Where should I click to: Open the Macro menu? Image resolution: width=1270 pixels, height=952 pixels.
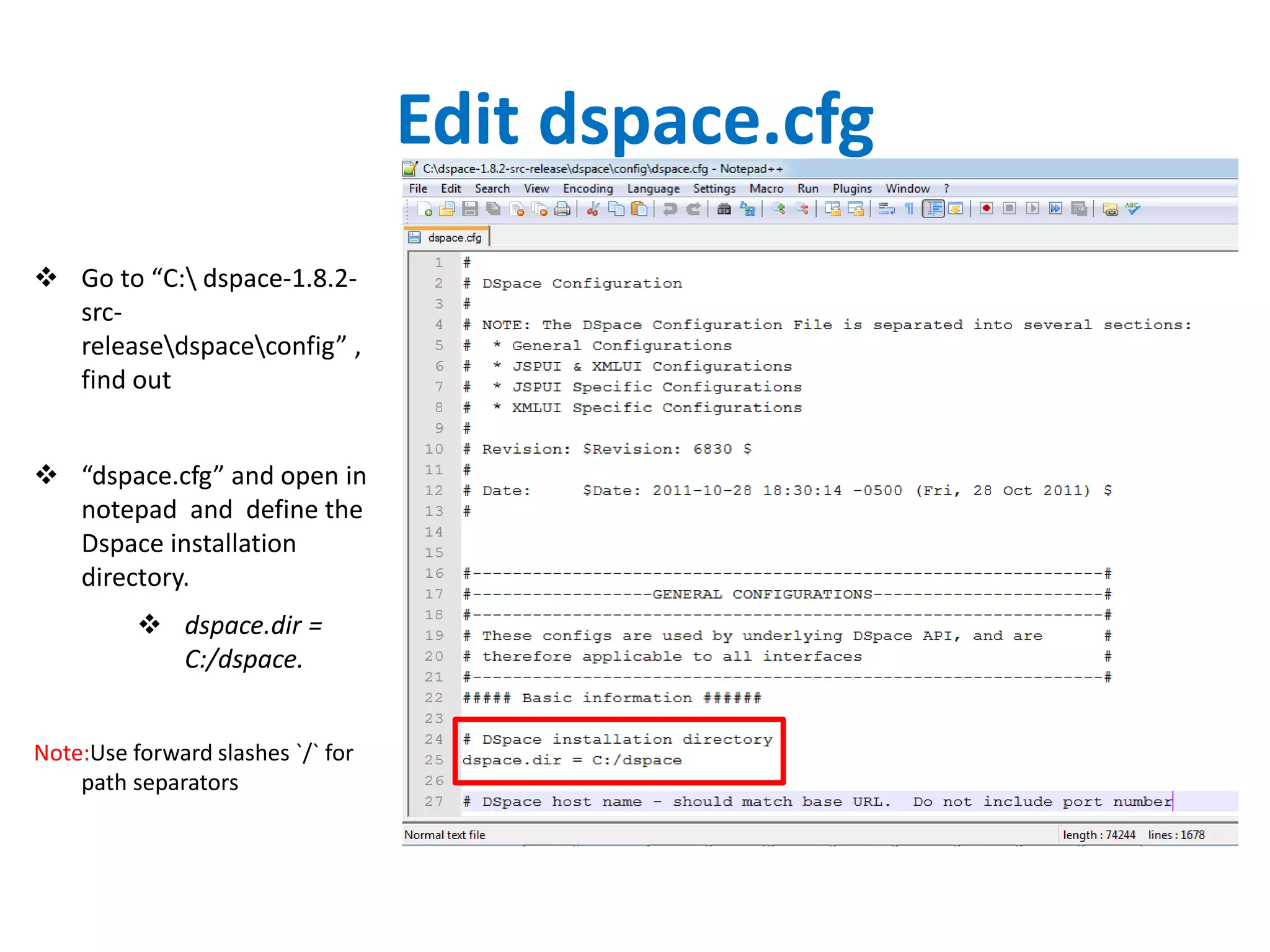pyautogui.click(x=766, y=188)
